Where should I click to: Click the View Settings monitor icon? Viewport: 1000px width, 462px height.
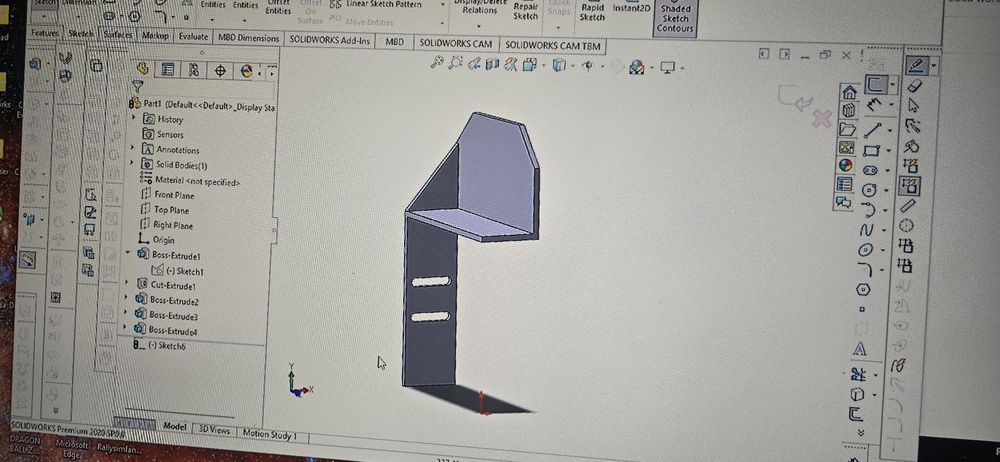click(668, 67)
